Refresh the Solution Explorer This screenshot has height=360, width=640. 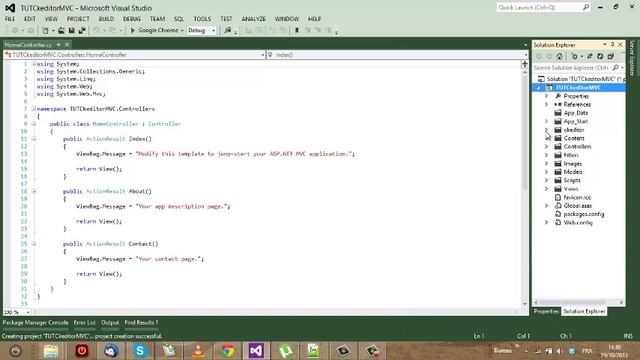coord(600,56)
